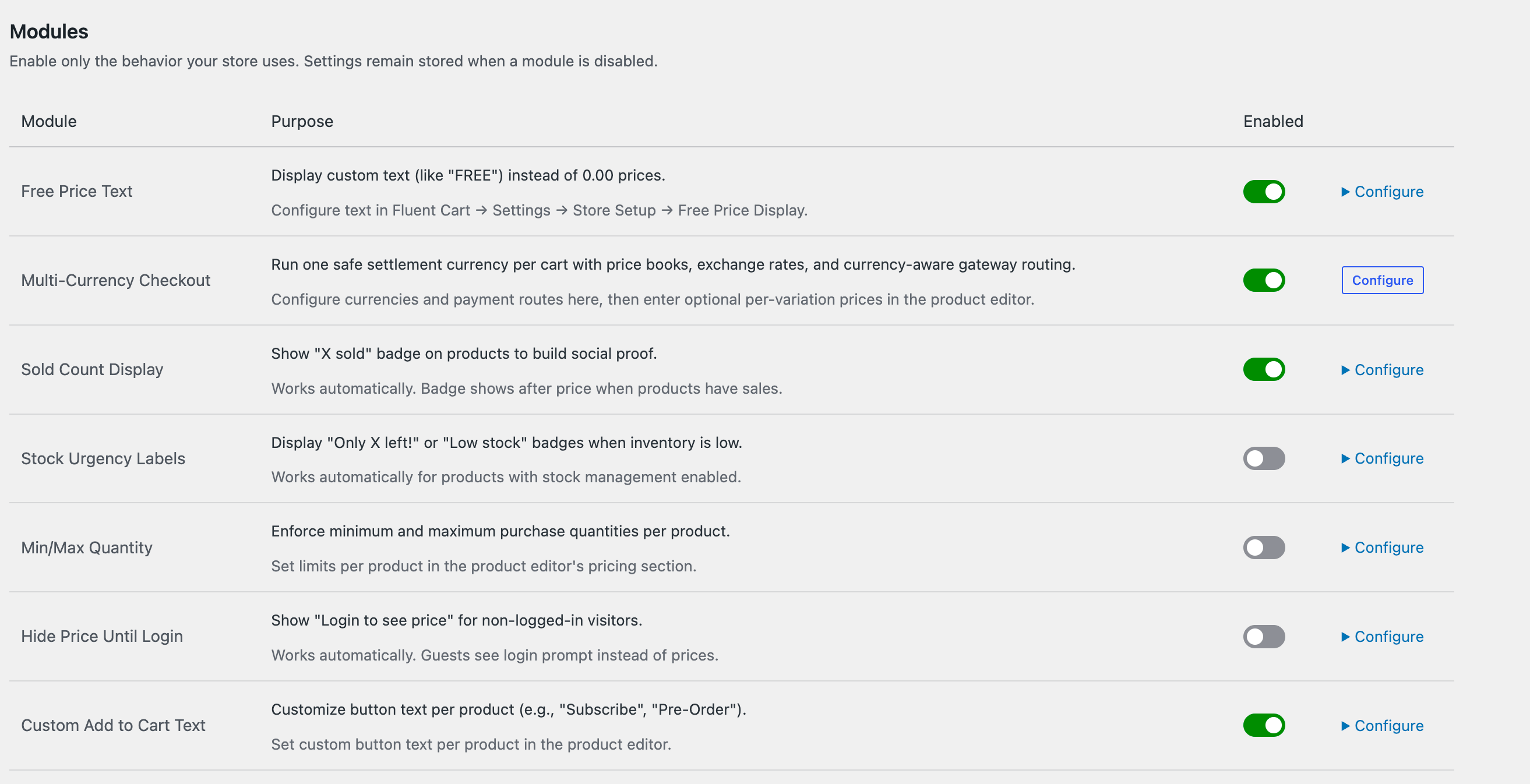Click the Module column header
This screenshot has width=1530, height=784.
[x=49, y=121]
